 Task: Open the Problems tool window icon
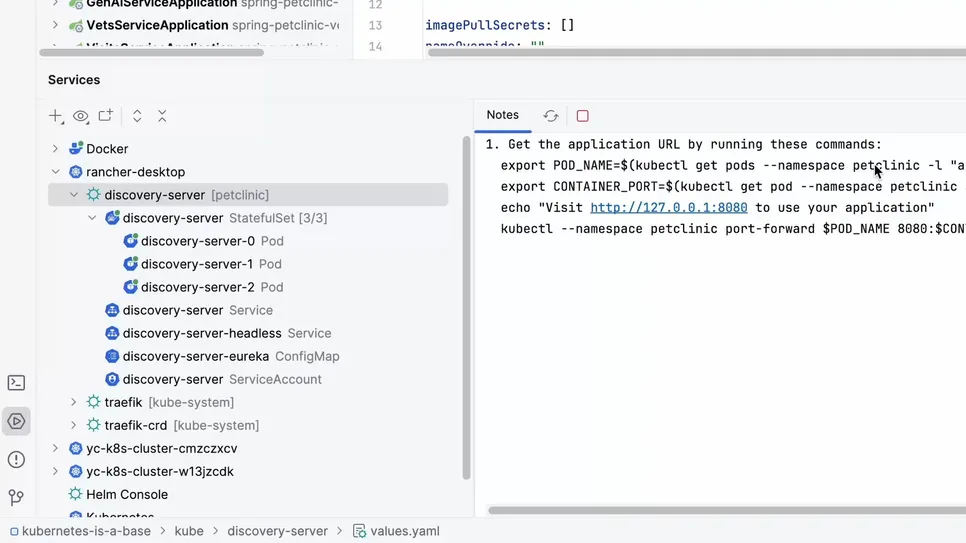[x=16, y=459]
